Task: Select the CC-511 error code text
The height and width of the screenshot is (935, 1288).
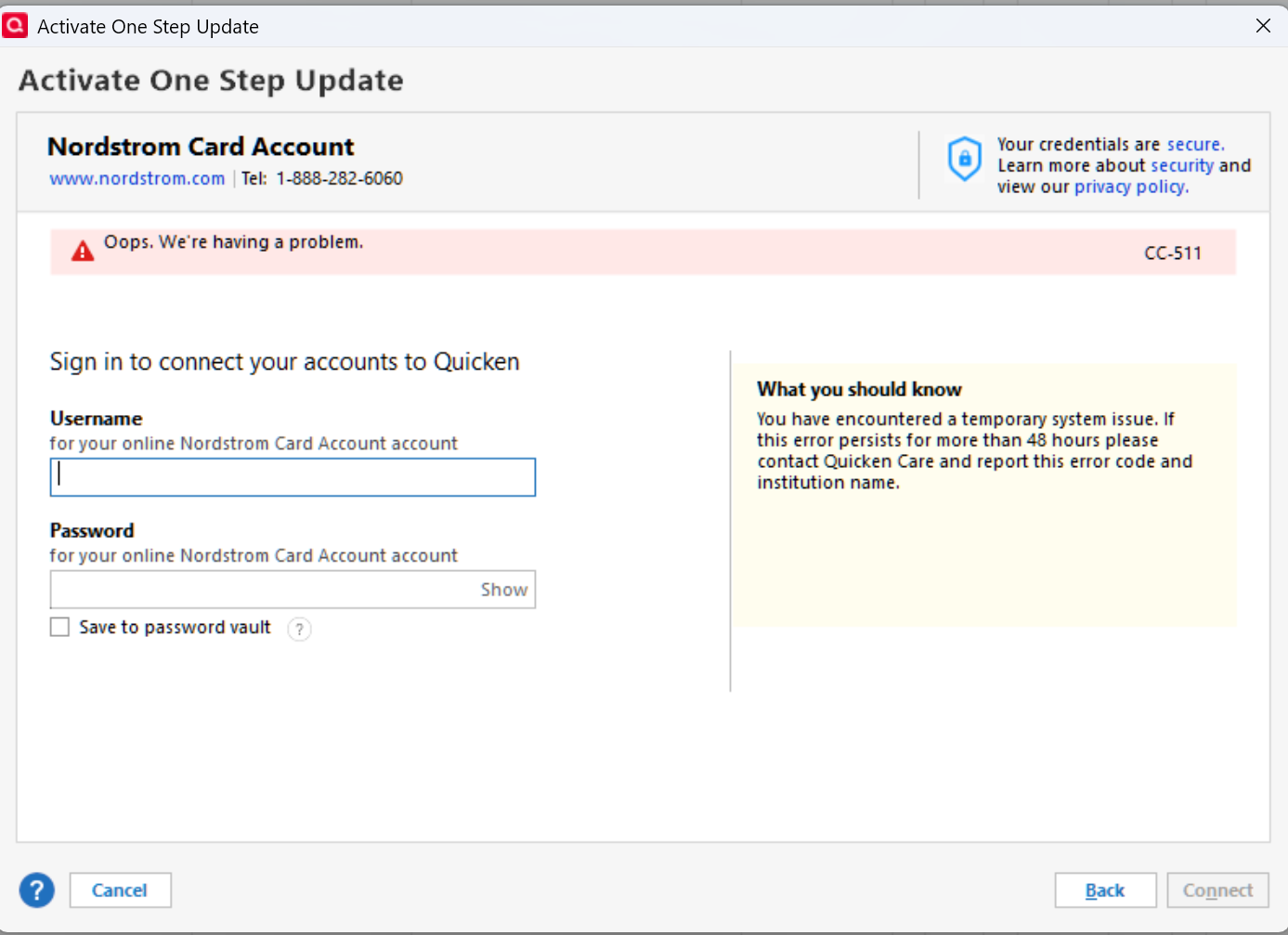Action: [1173, 253]
